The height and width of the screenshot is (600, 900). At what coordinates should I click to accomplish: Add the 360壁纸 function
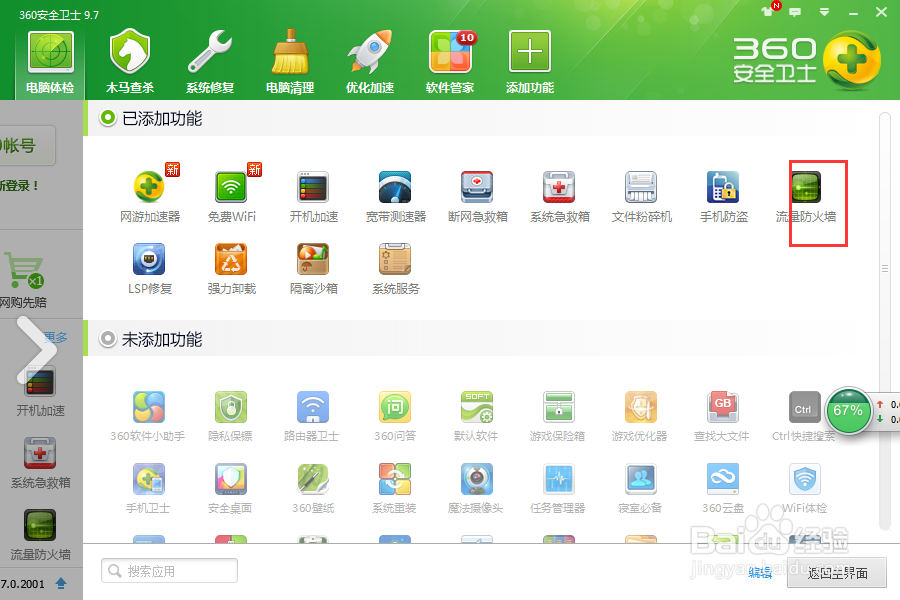tap(313, 488)
